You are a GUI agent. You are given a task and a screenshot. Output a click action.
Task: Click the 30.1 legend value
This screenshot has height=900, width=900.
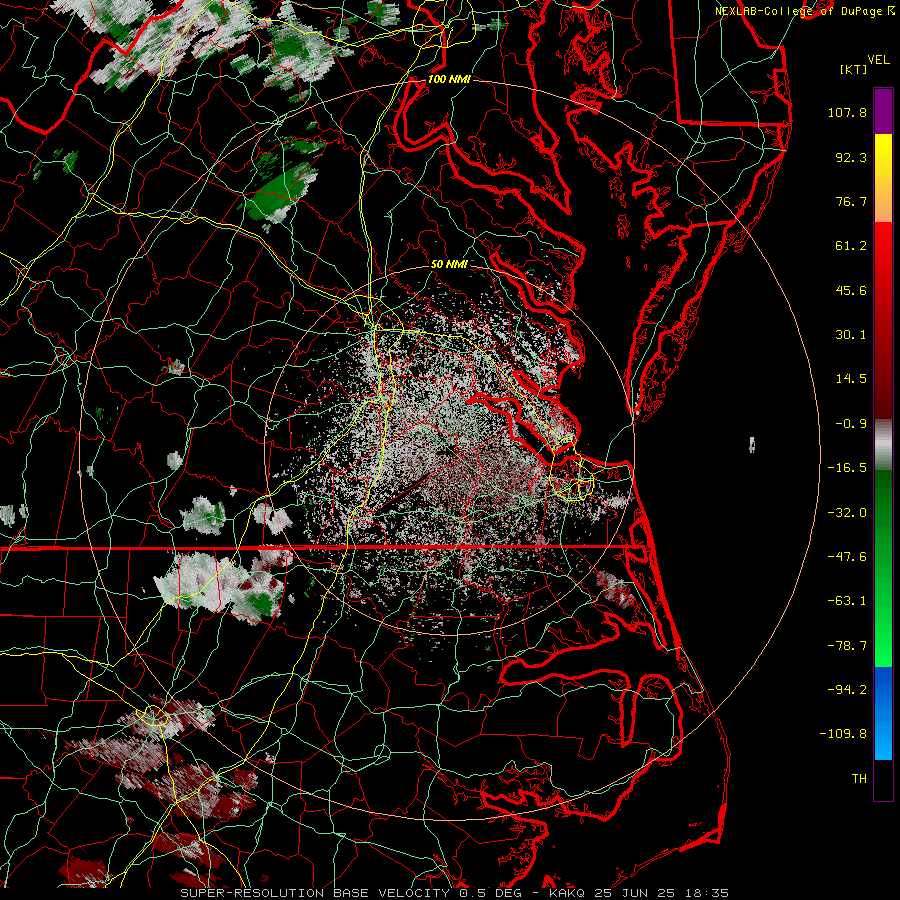click(851, 335)
